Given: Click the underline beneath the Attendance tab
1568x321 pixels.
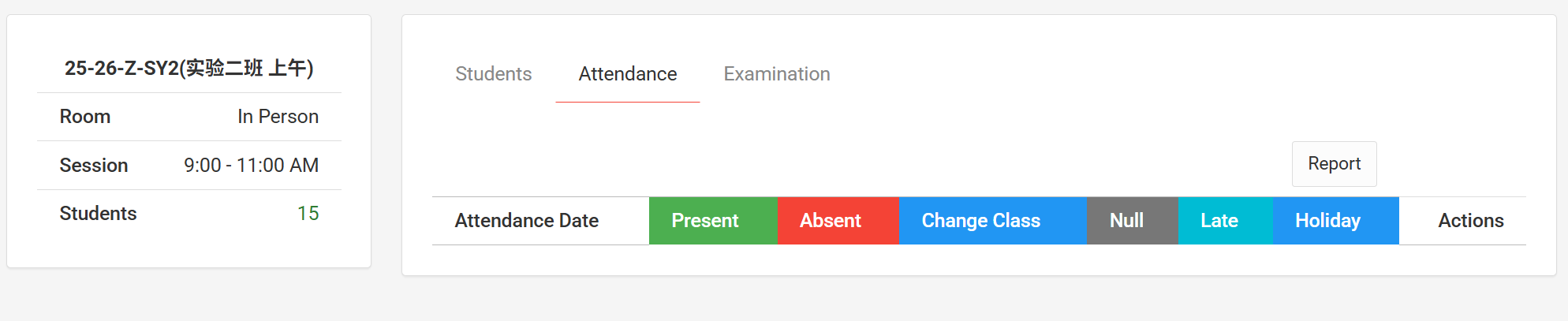Looking at the screenshot, I should point(627,102).
